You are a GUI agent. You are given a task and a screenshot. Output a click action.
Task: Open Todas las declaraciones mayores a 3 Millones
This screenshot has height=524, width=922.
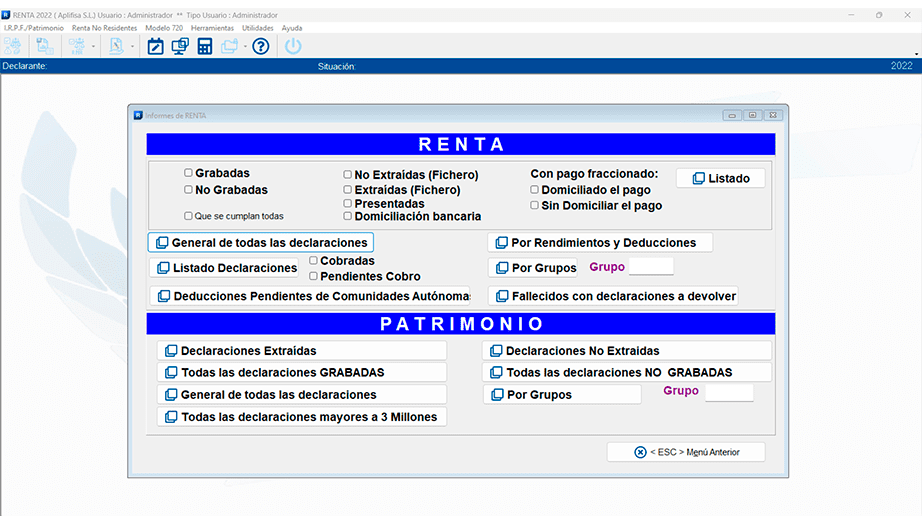pos(302,417)
